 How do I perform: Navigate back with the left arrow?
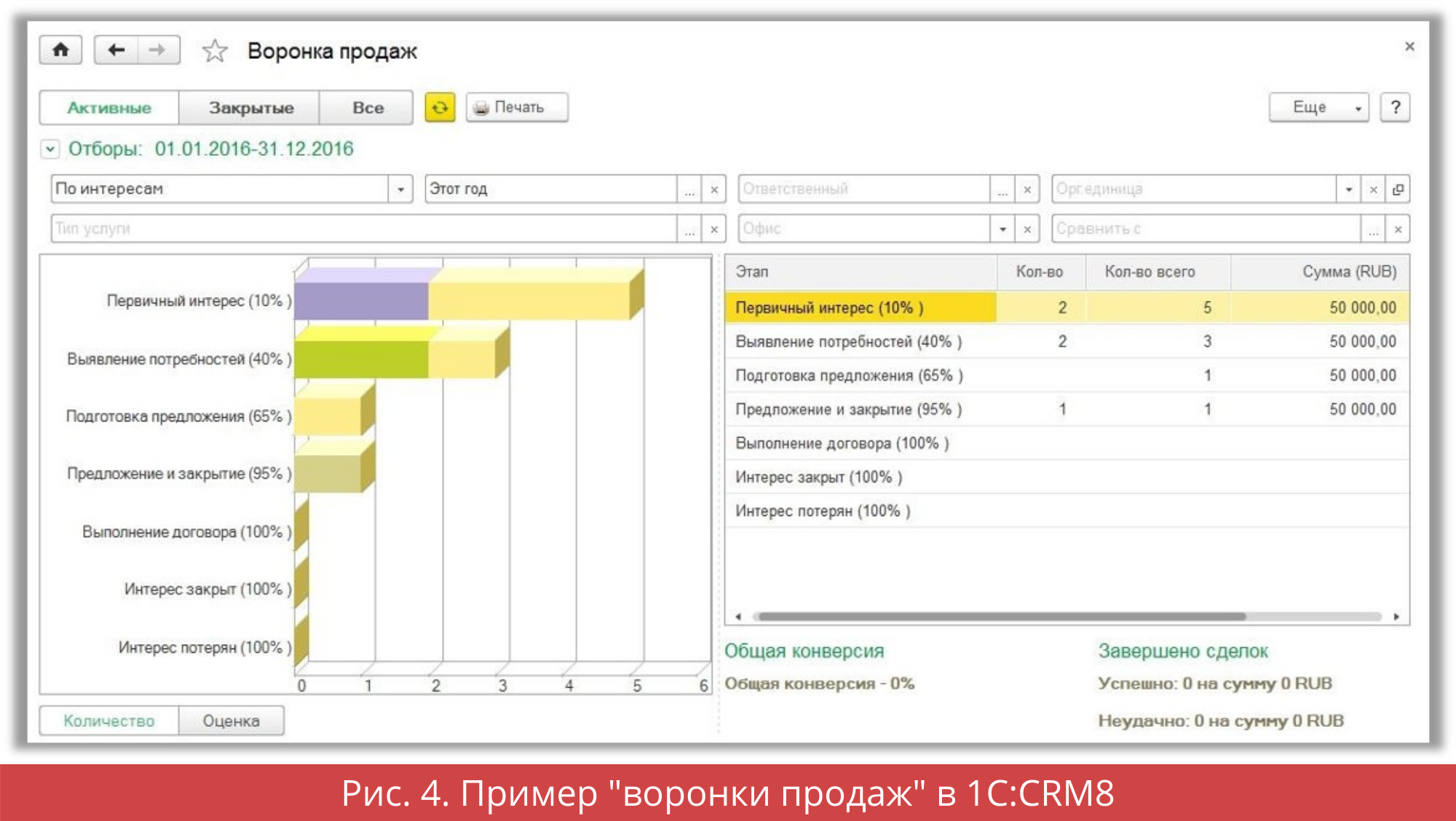click(116, 50)
